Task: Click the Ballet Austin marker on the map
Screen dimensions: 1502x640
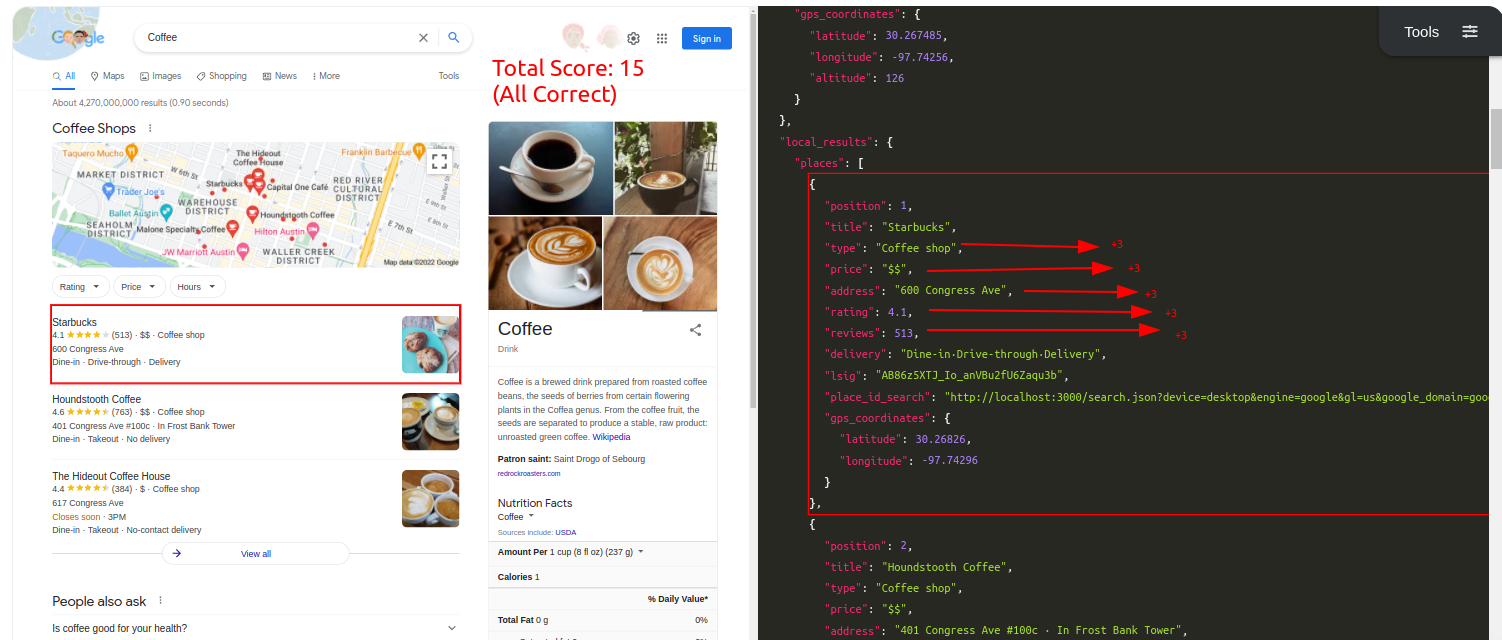Action: click(166, 212)
